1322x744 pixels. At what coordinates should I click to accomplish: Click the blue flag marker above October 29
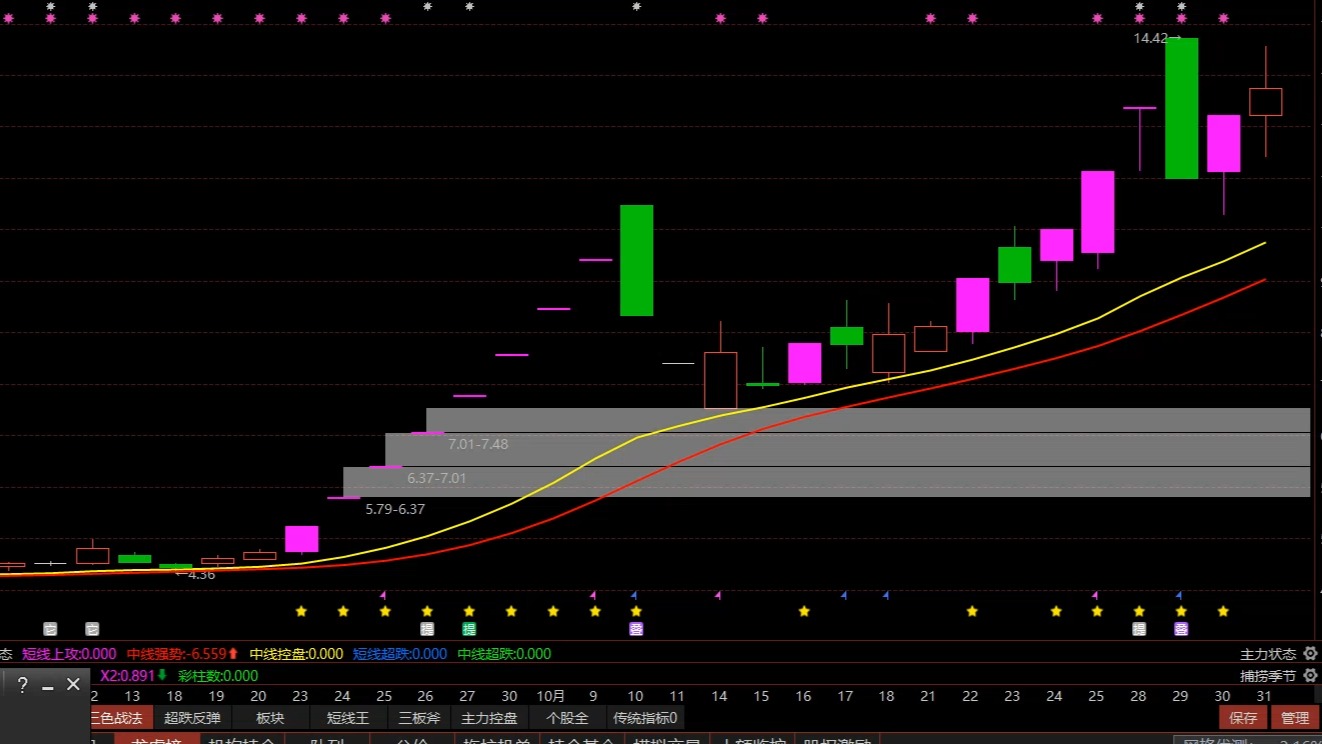click(x=1179, y=596)
